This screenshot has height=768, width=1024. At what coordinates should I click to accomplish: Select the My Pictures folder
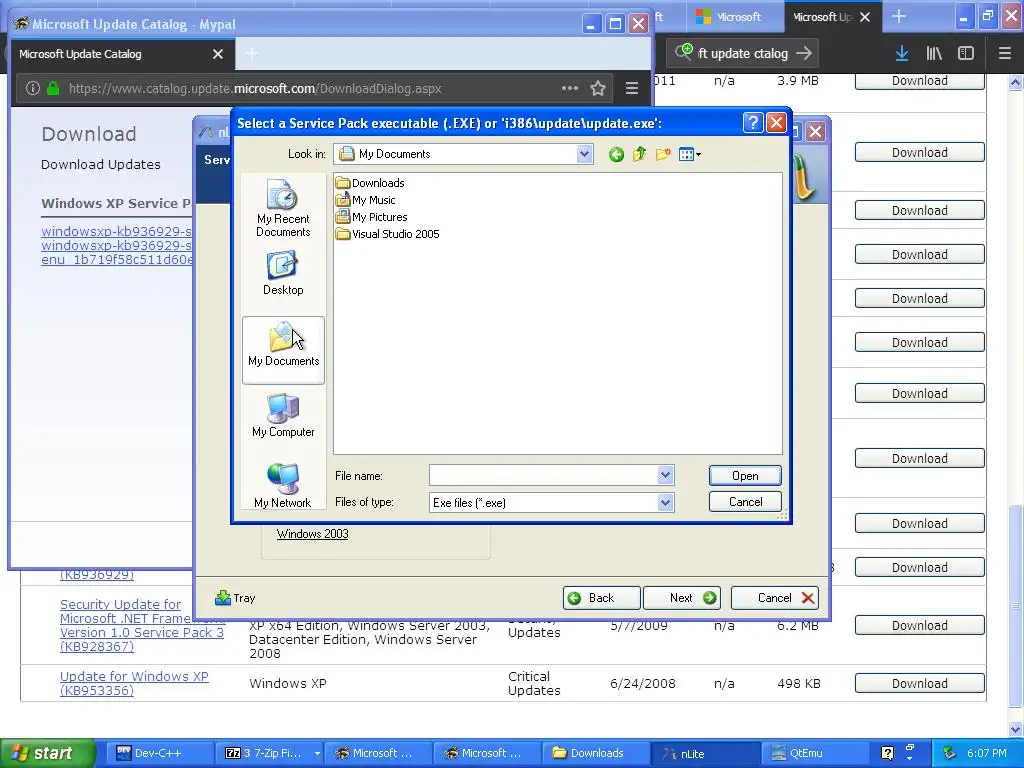372,217
